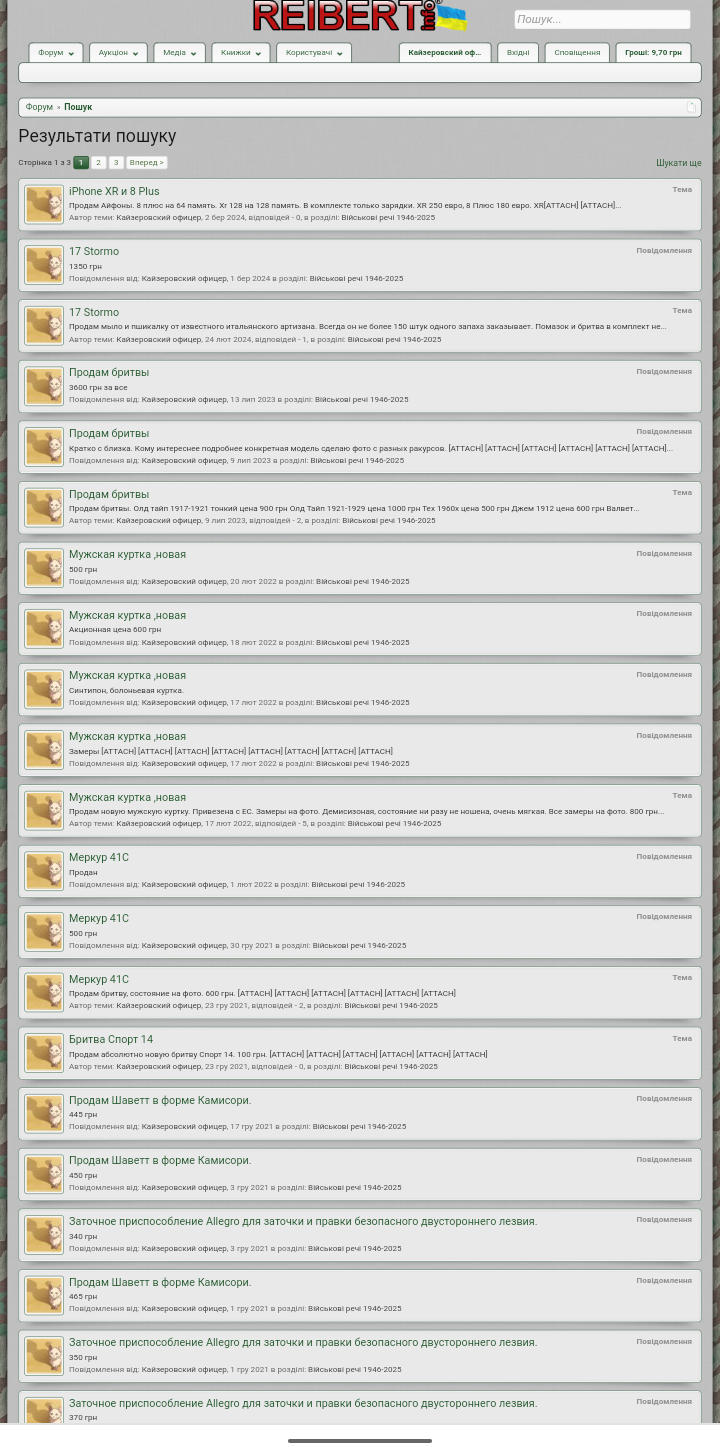The image size is (720, 1455).
Task: Click the Форум breadcrumb link
Action: 39,107
